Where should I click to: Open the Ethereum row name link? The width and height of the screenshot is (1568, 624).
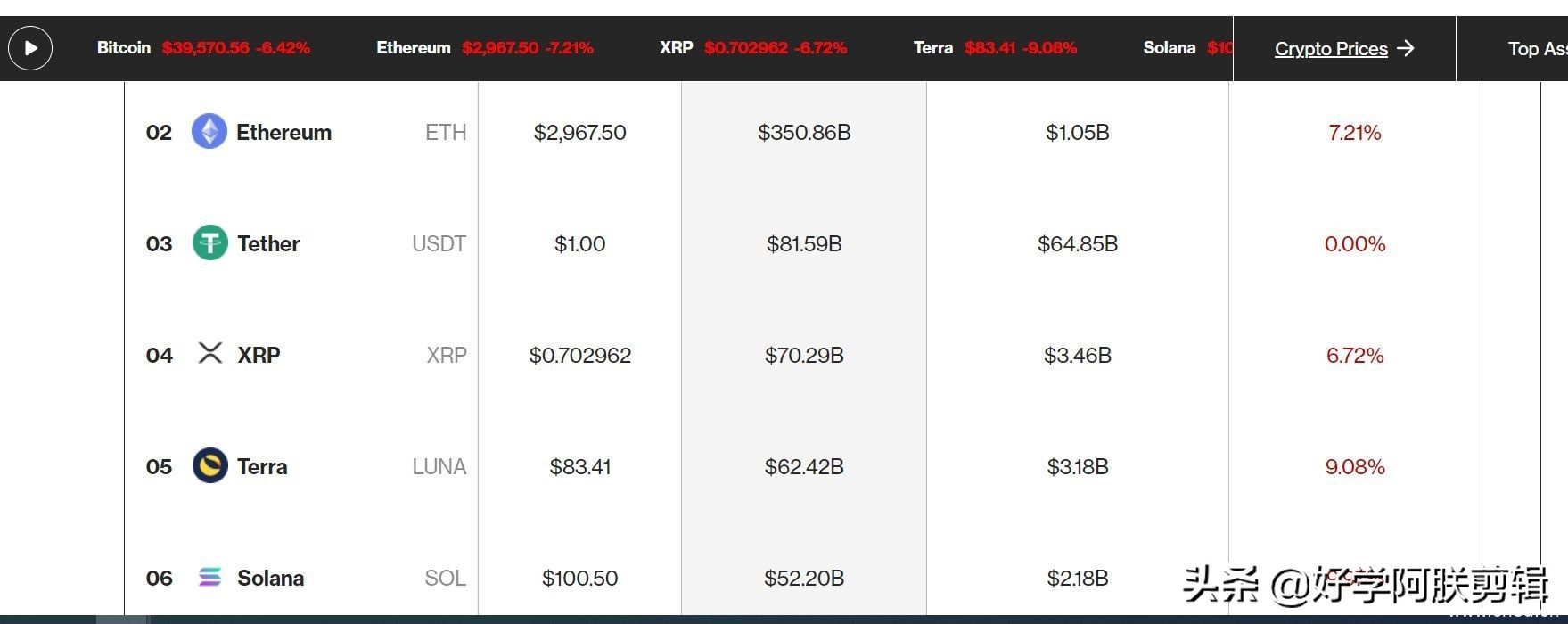(x=283, y=133)
